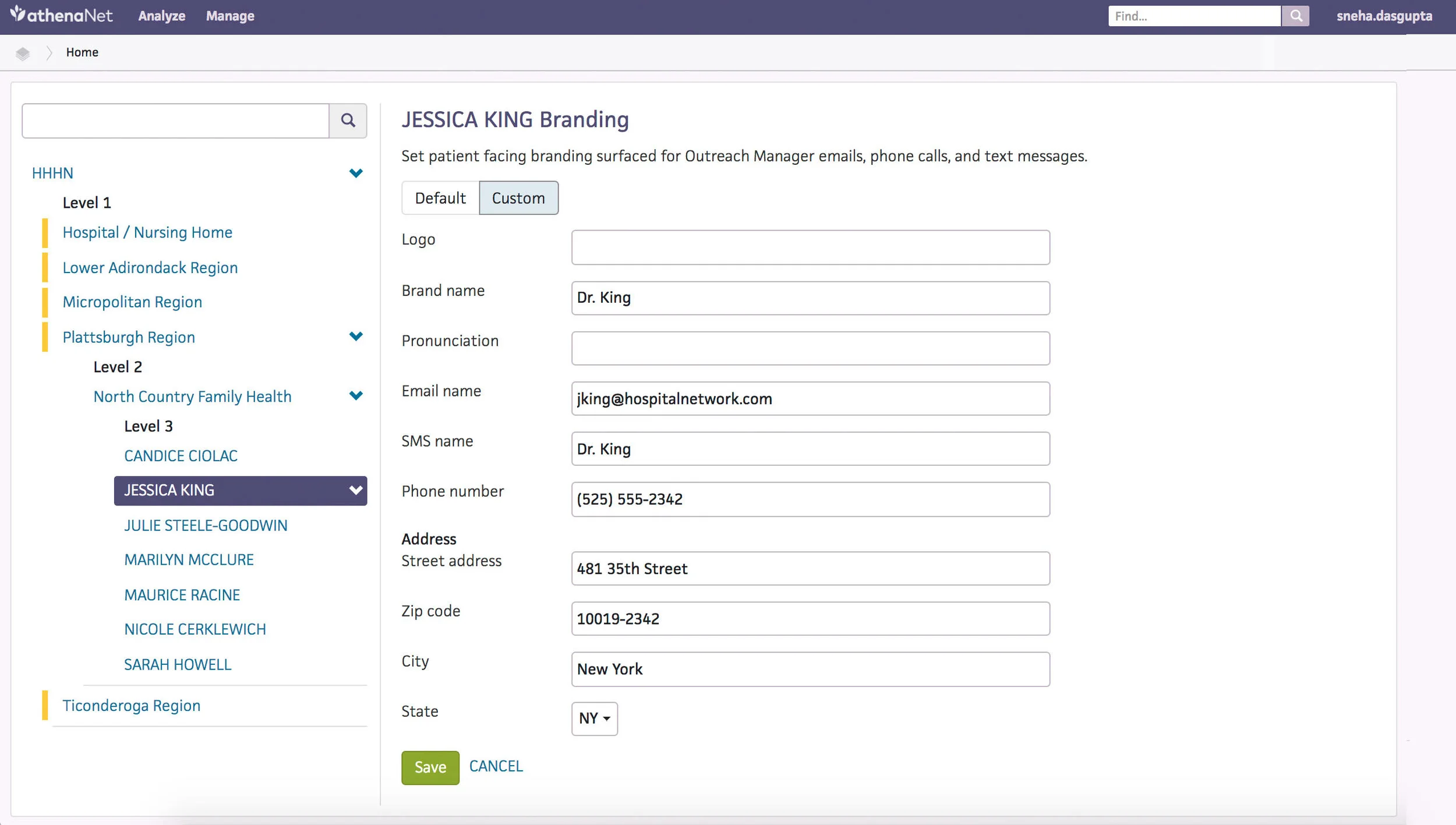1456x825 pixels.
Task: Click sneha.dasgupta user name
Action: coord(1384,16)
